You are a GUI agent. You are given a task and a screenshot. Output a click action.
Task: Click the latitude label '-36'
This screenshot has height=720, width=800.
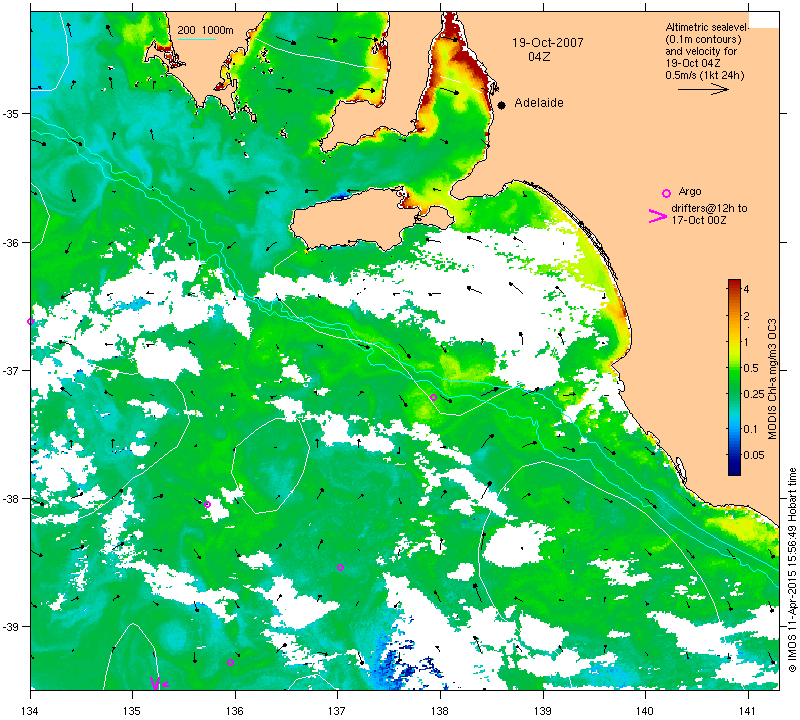pos(10,242)
